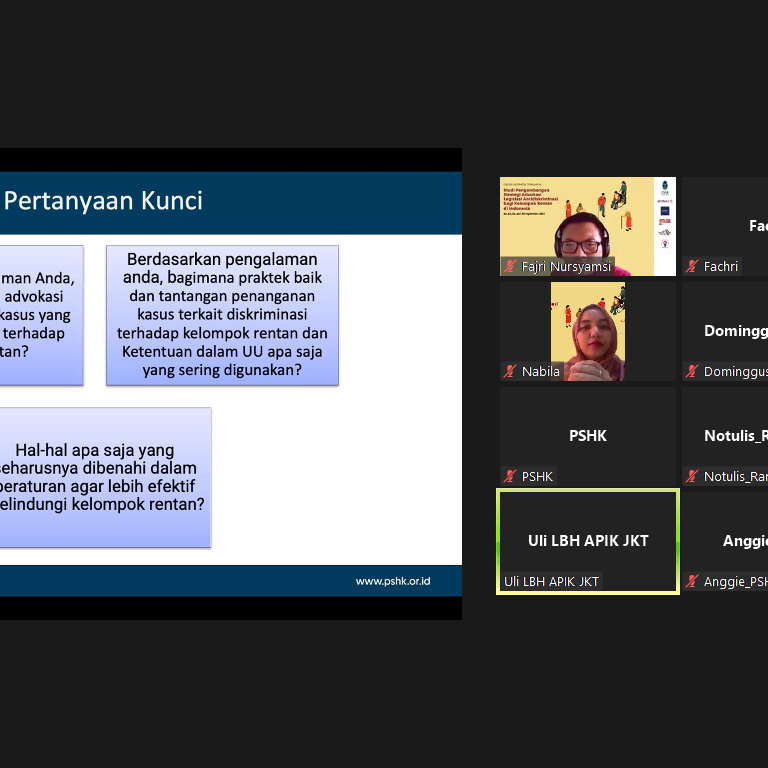
Task: Click the 'Fajri Nursyamsi' name label
Action: (566, 267)
